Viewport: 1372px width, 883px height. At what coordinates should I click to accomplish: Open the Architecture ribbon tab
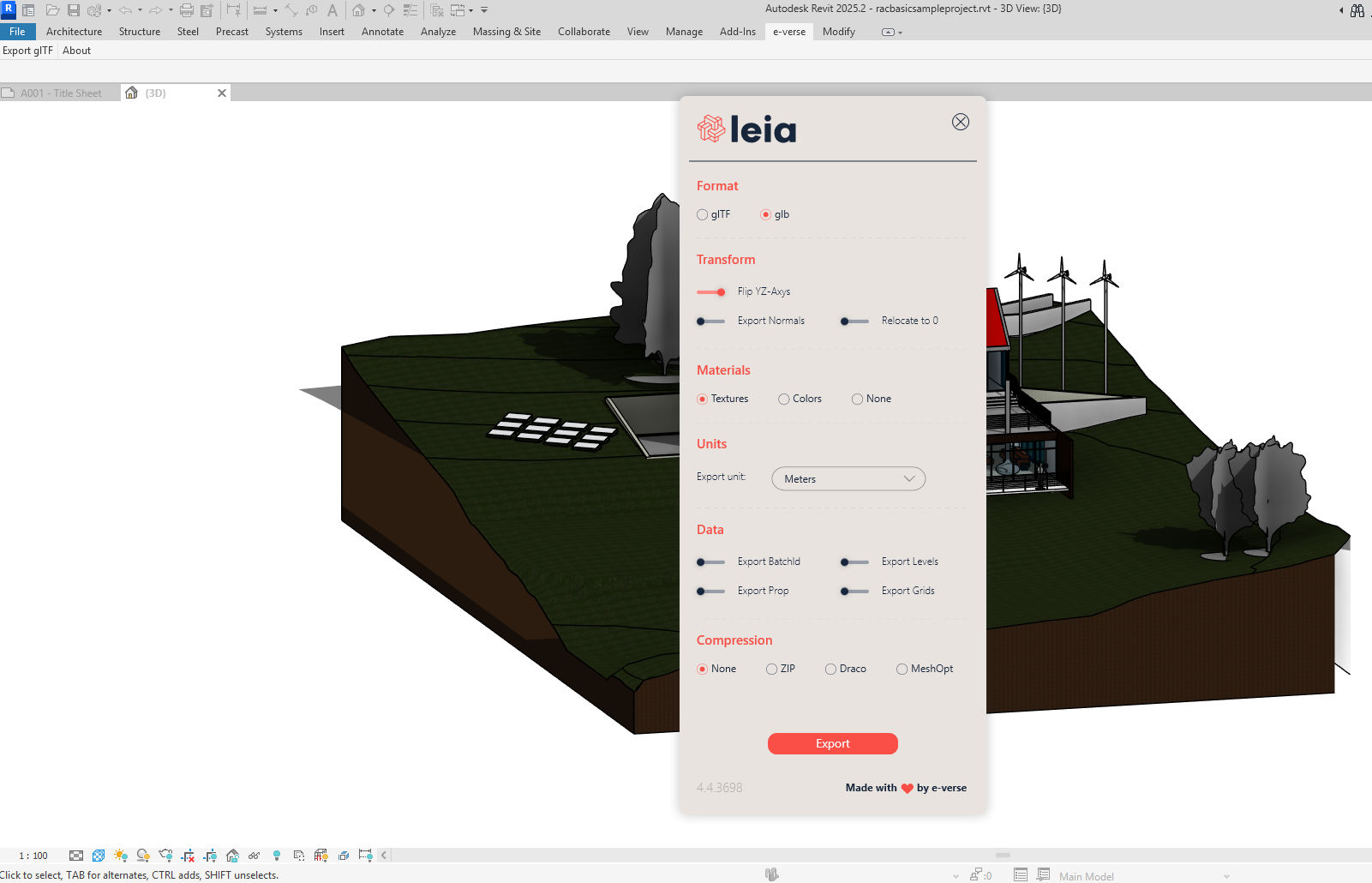pos(74,32)
